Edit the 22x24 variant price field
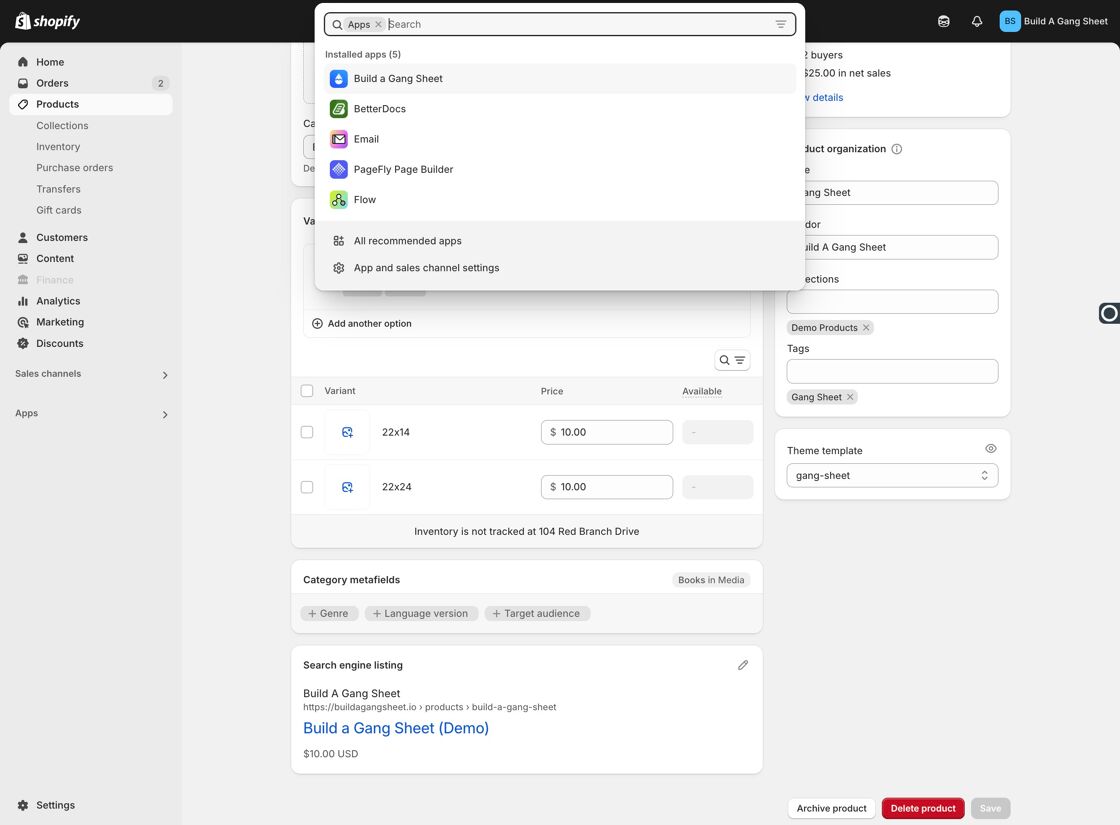The width and height of the screenshot is (1120, 825). click(606, 487)
